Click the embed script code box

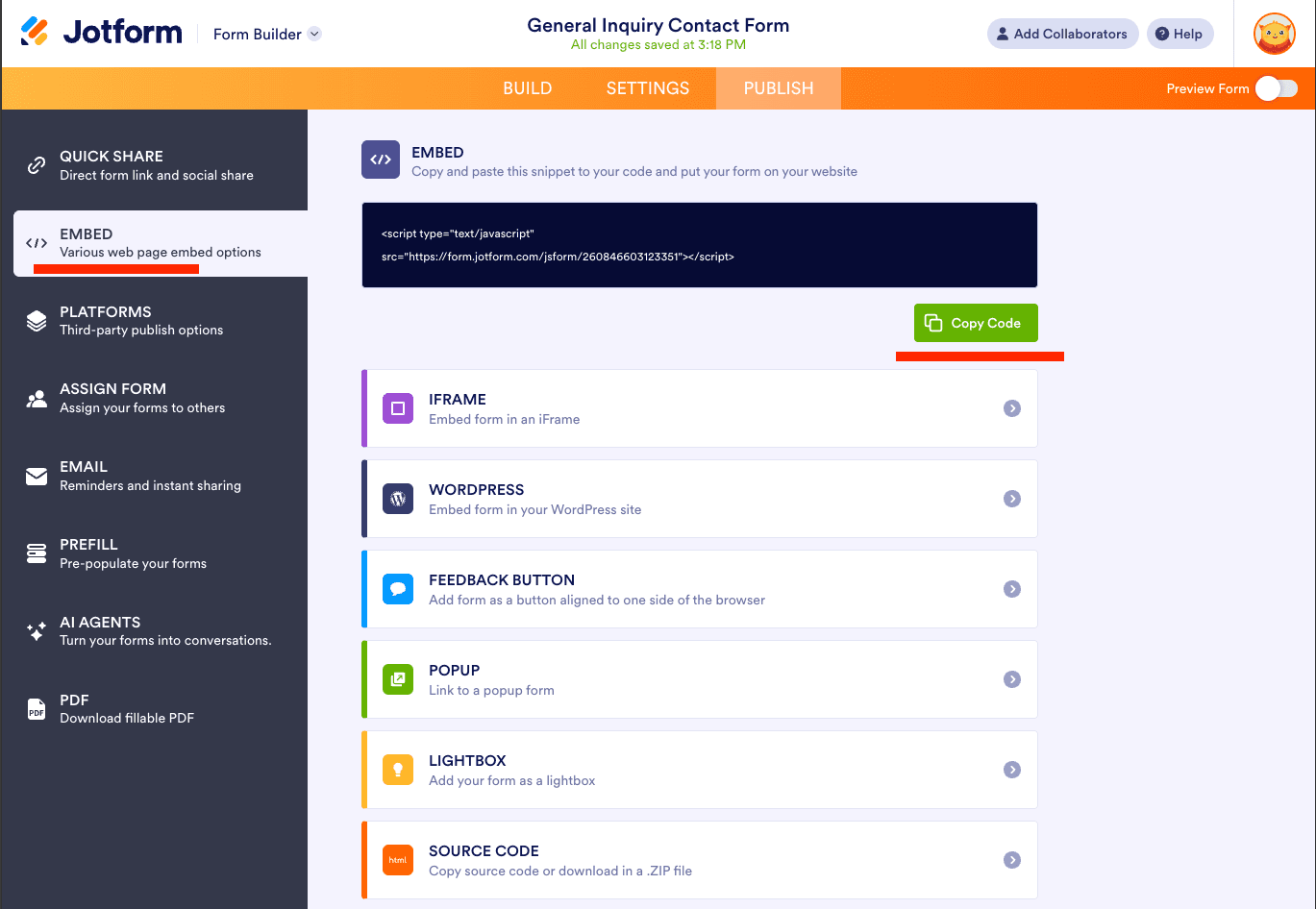pos(699,245)
